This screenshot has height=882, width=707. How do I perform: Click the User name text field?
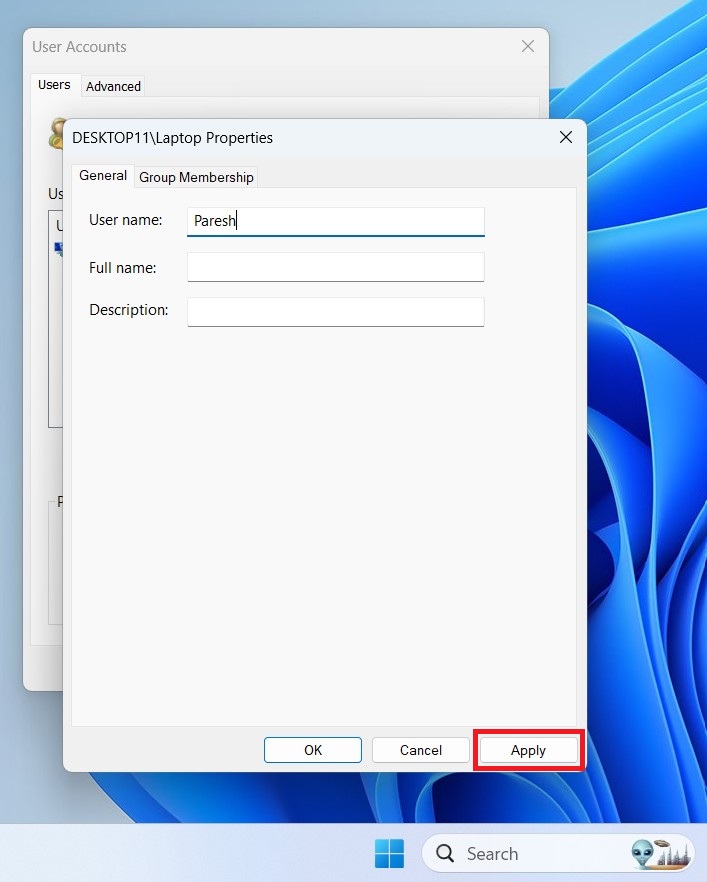335,221
